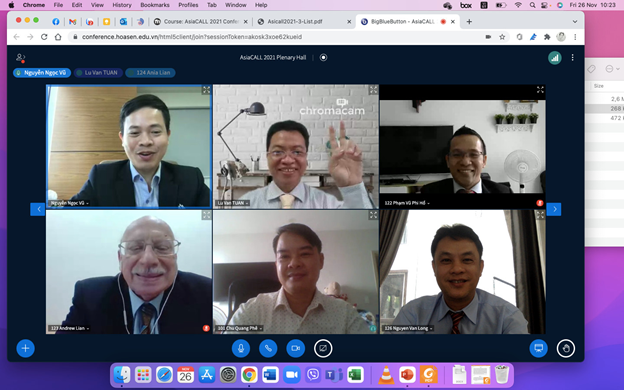The height and width of the screenshot is (390, 624).
Task: Open the Nguyễn Ngọc Vũ name dropdown on the webcam
Action: [69, 203]
